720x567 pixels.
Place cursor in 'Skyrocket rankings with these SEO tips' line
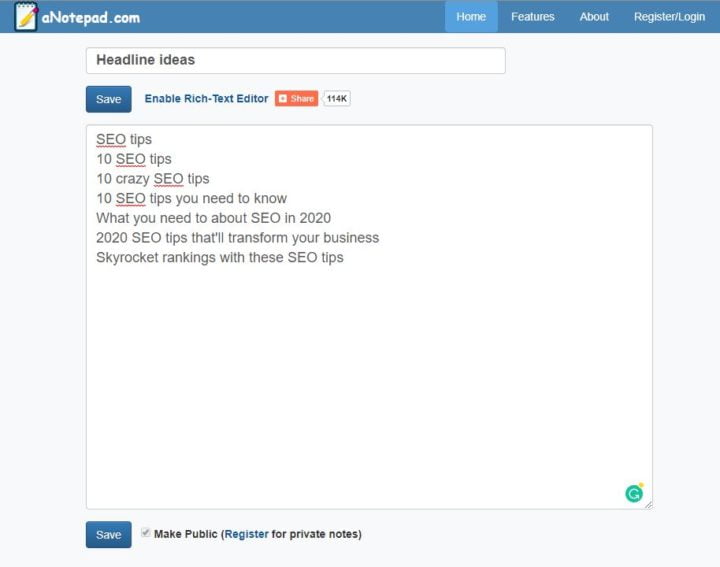219,257
